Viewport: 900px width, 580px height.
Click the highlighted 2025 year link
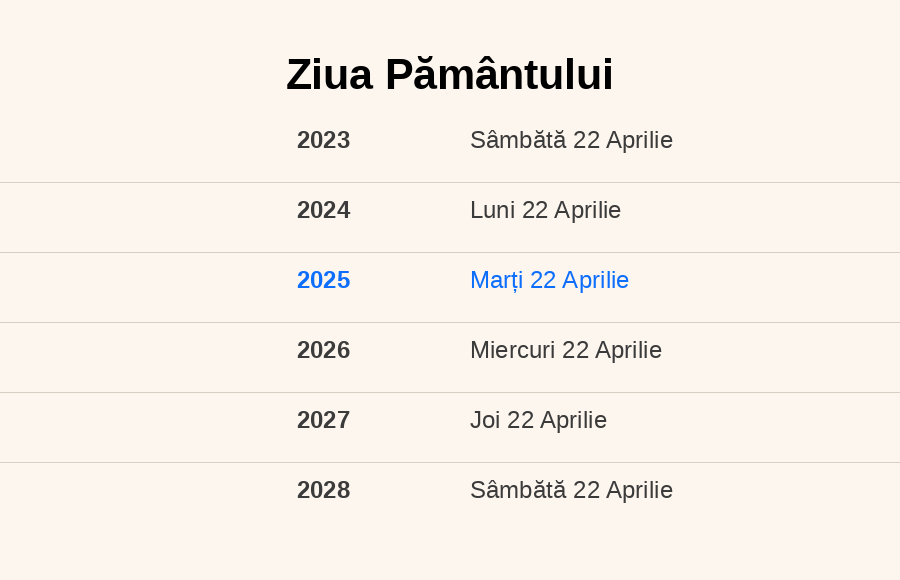[323, 280]
